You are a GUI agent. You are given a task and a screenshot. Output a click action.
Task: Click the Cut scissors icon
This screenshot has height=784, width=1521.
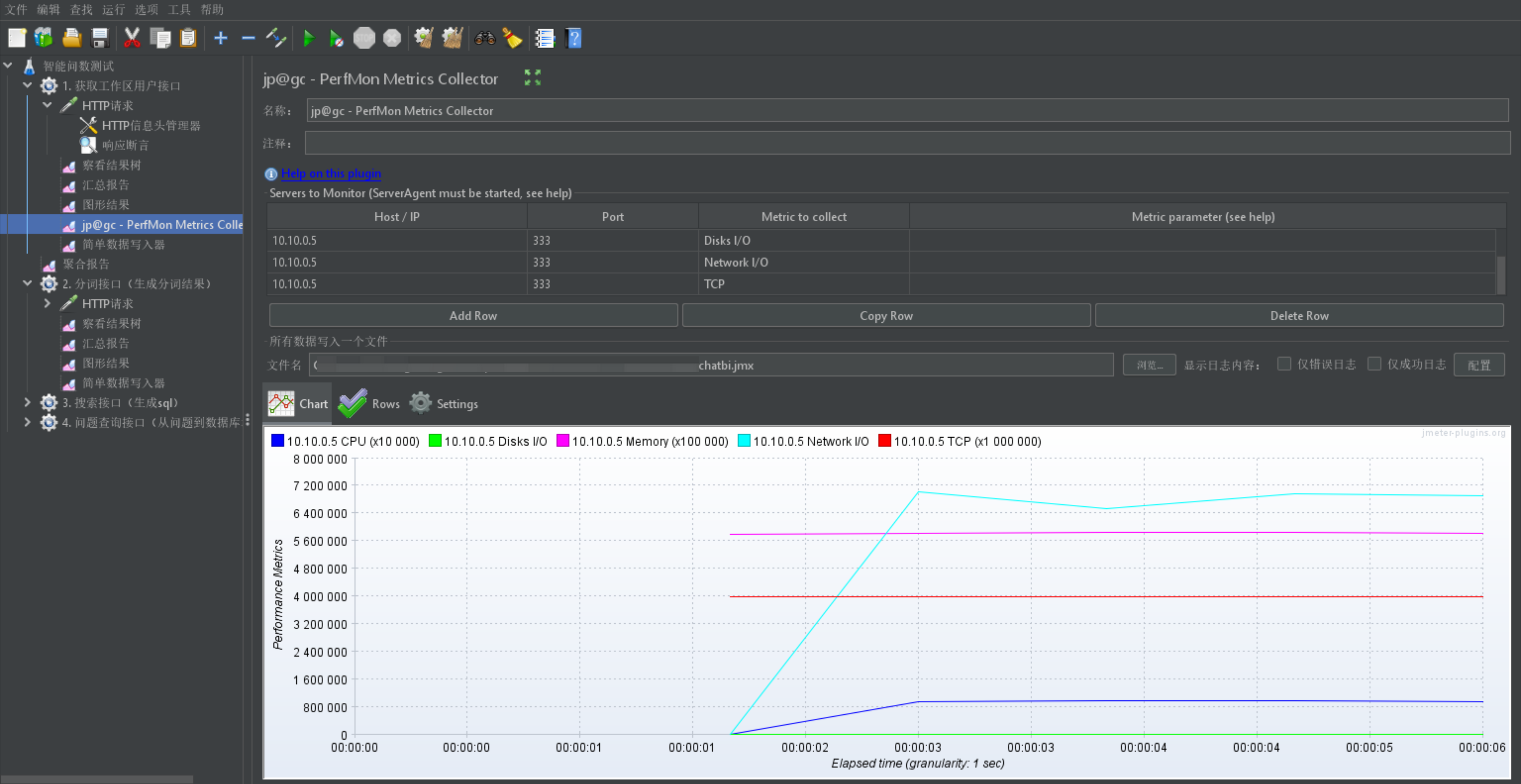click(x=132, y=38)
